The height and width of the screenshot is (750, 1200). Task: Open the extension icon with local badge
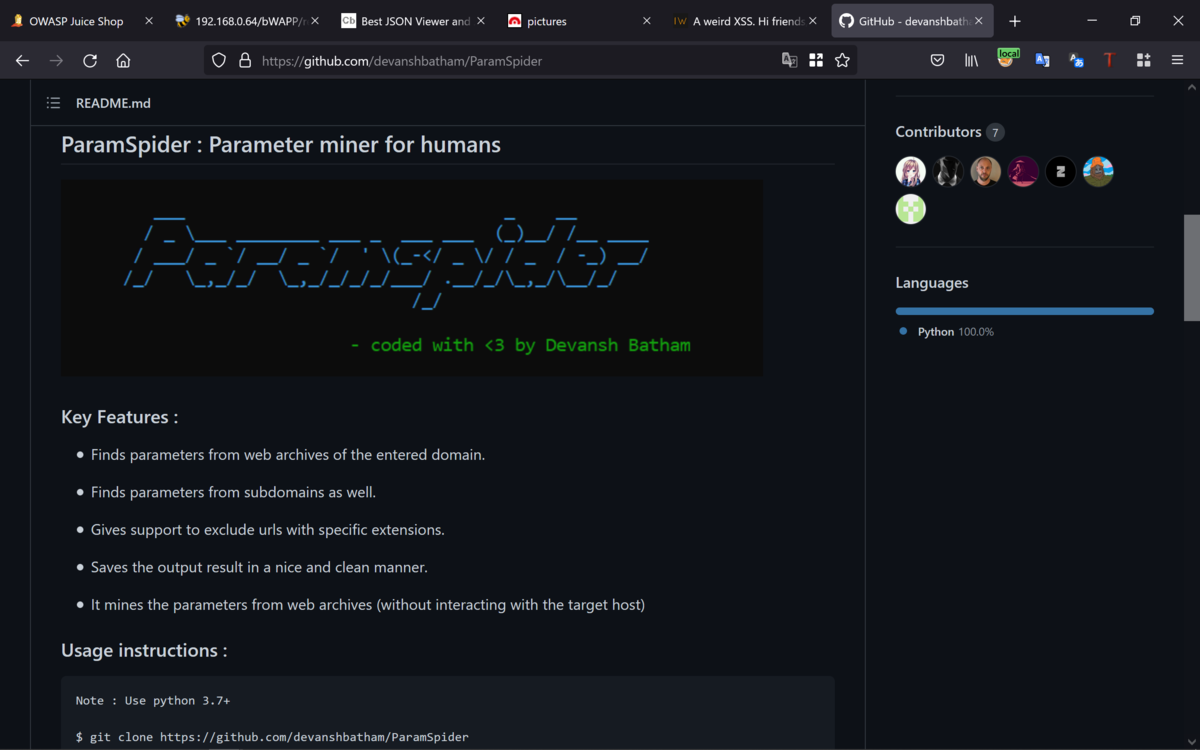point(1006,59)
